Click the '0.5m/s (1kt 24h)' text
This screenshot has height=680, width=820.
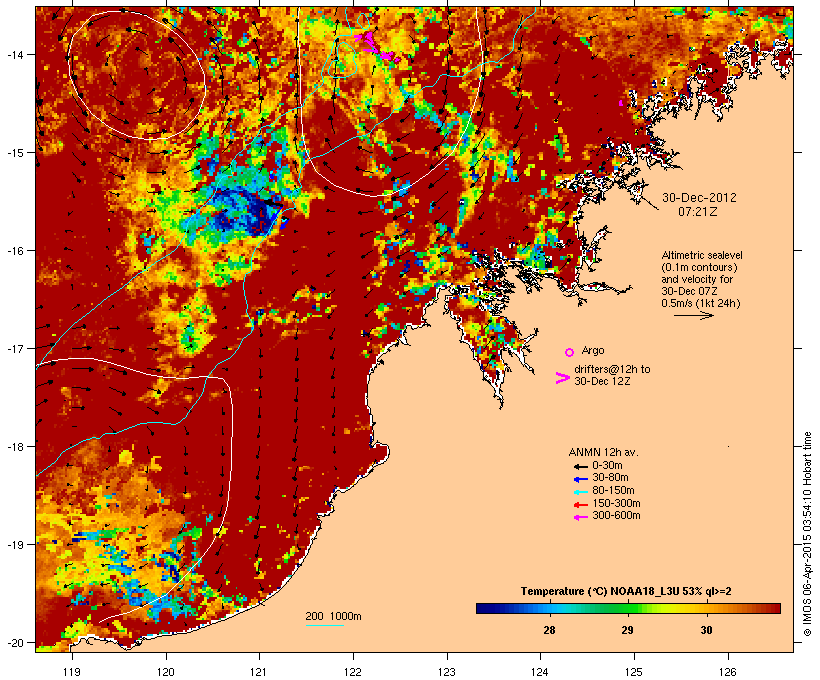(x=701, y=303)
